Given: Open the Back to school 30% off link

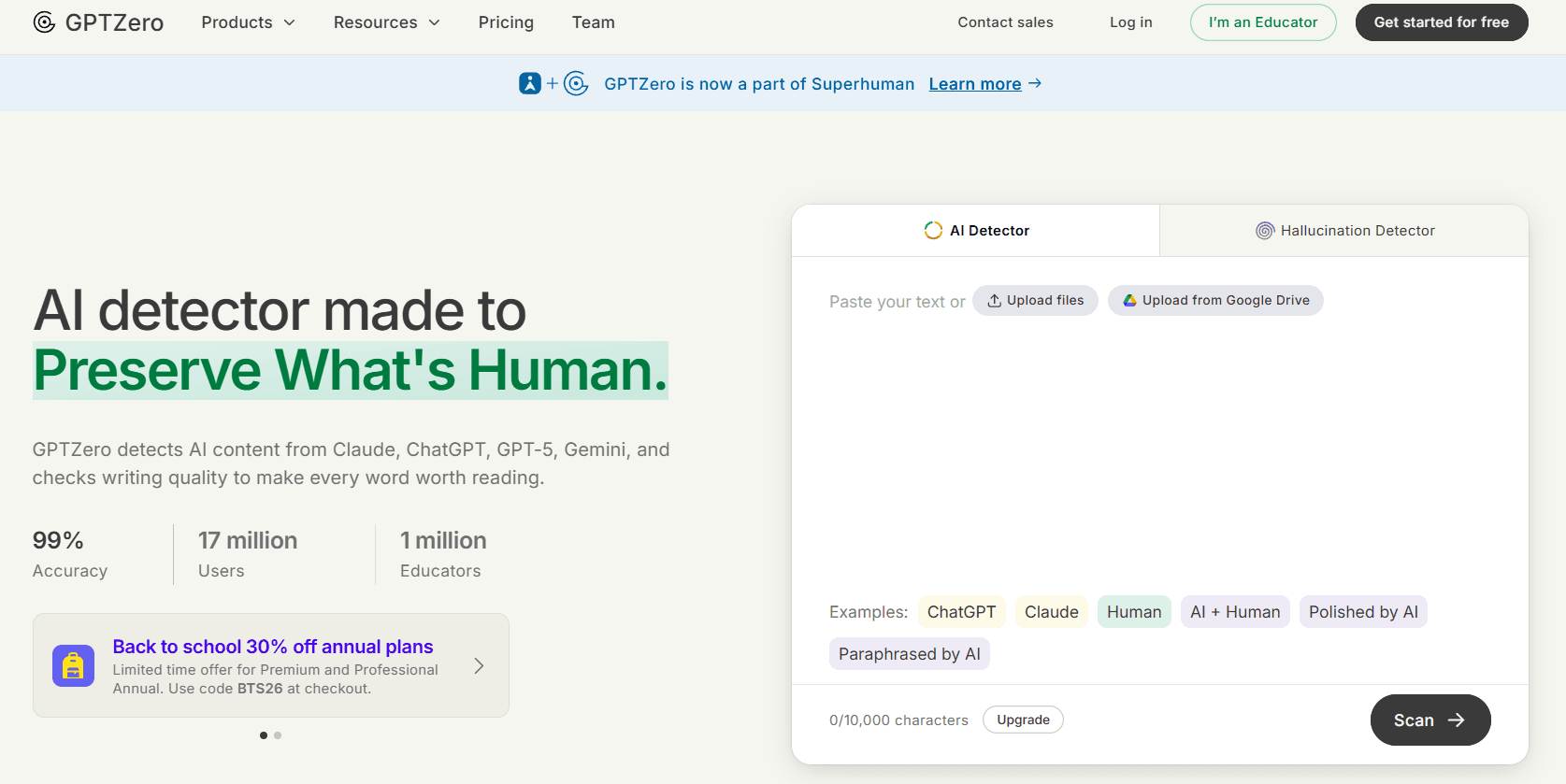Looking at the screenshot, I should click(273, 647).
